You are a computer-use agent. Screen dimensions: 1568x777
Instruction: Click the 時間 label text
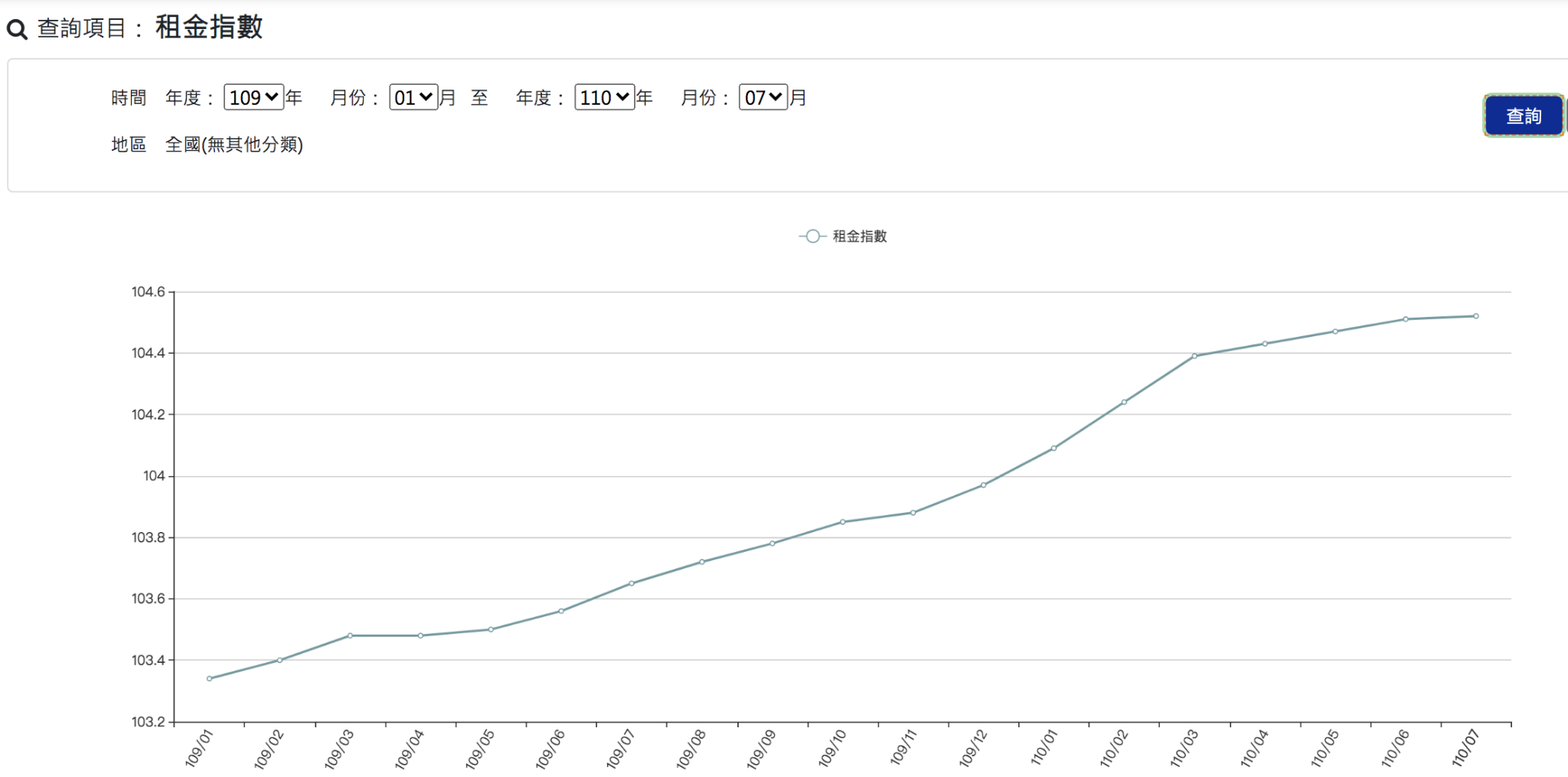coord(129,98)
